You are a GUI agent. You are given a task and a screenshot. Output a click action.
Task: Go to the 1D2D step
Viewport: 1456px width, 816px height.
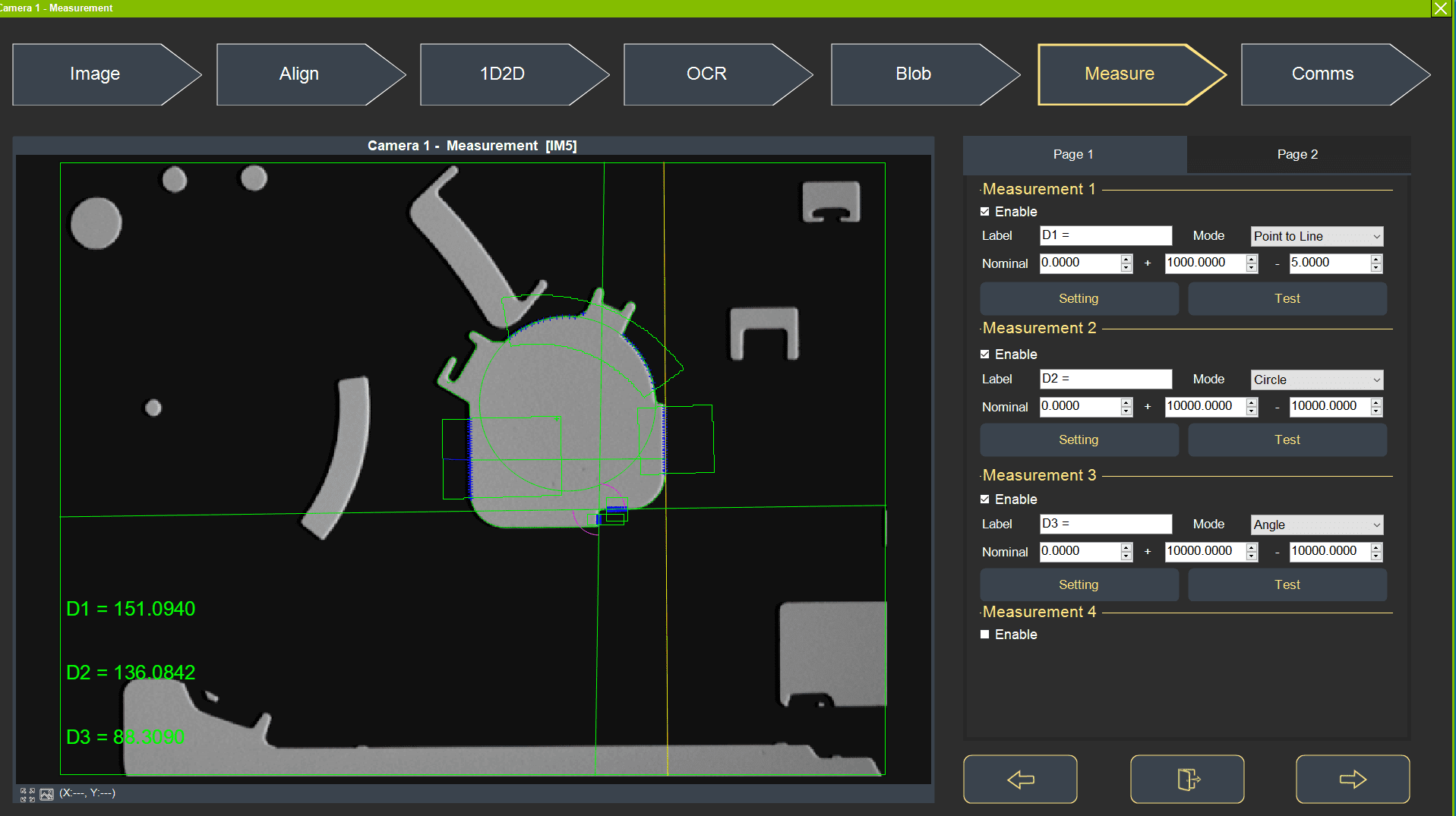click(x=514, y=74)
